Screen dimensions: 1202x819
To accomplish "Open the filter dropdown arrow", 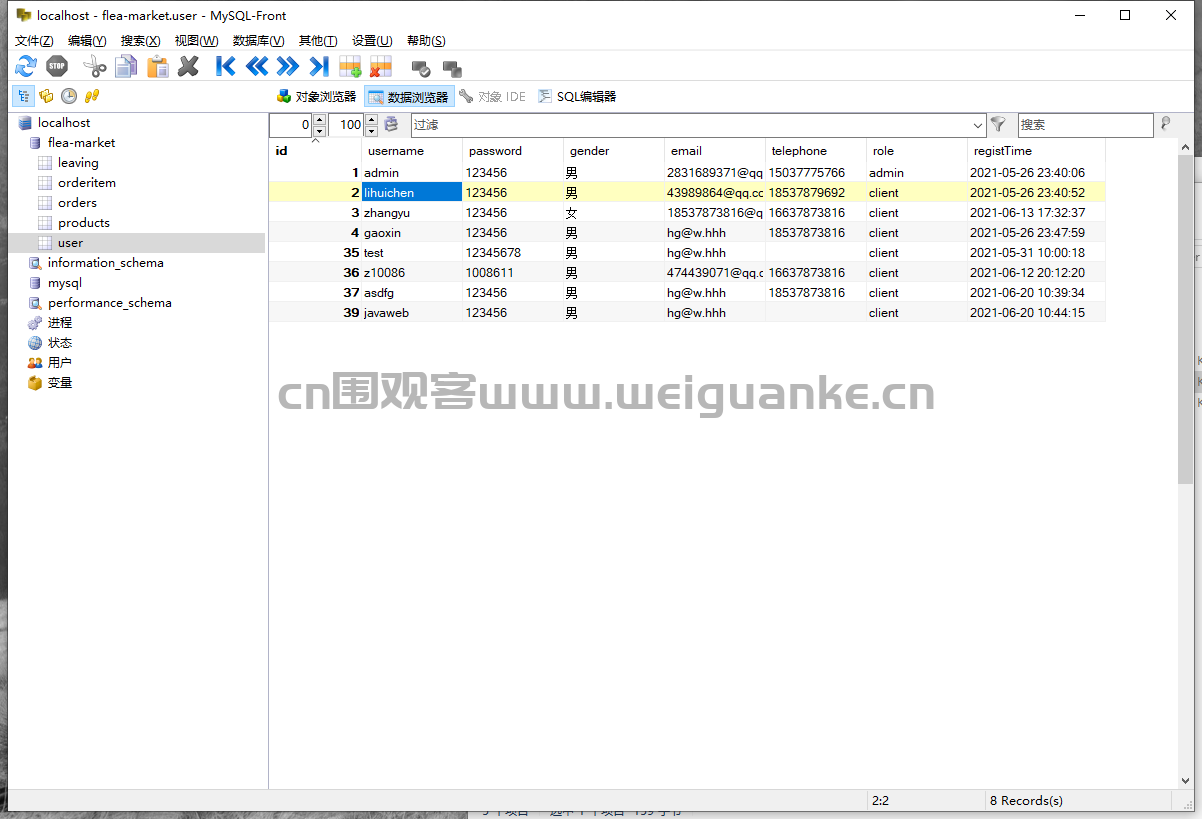I will (978, 125).
